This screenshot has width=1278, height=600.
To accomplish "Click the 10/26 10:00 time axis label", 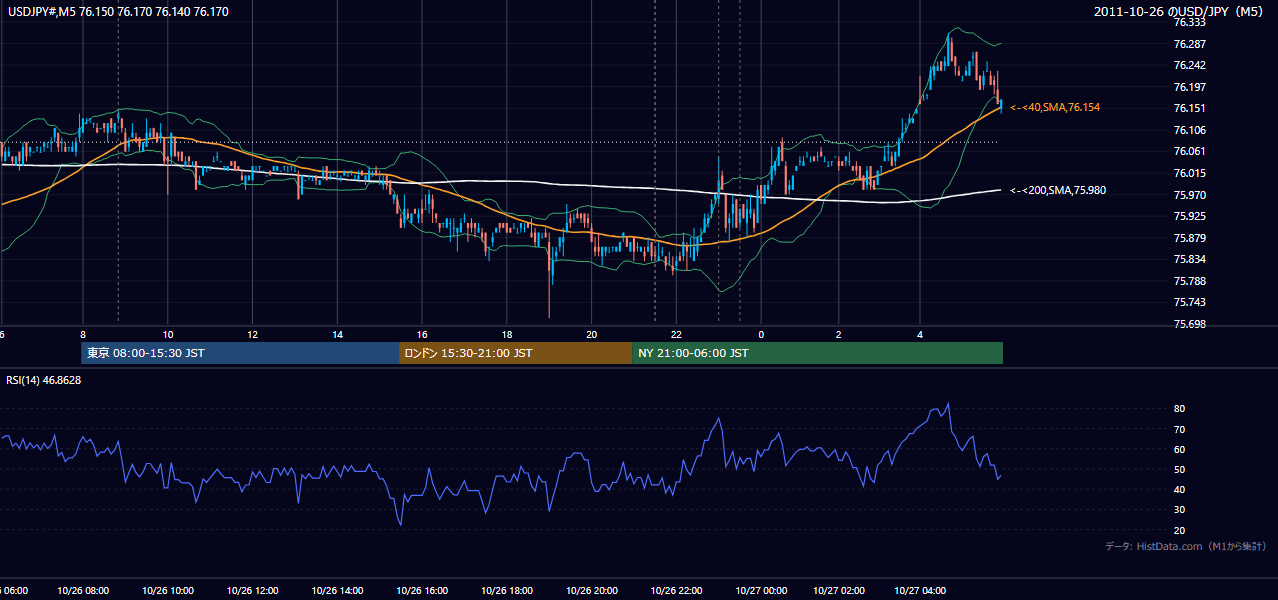I will point(167,590).
